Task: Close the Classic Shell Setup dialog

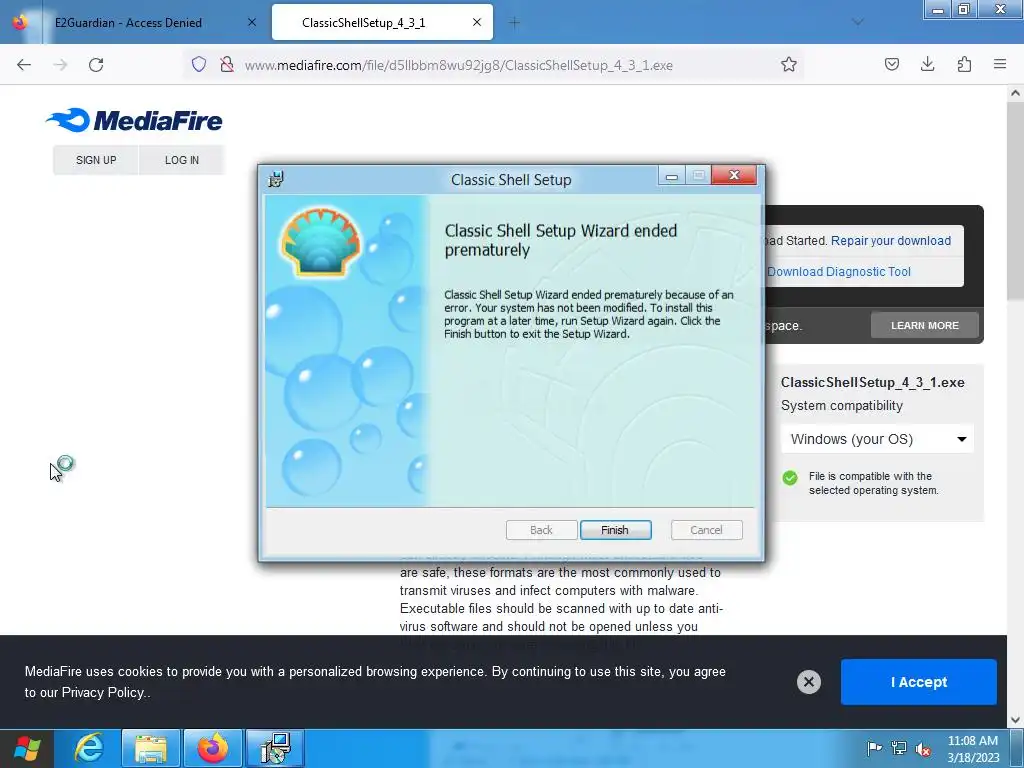Action: point(734,175)
